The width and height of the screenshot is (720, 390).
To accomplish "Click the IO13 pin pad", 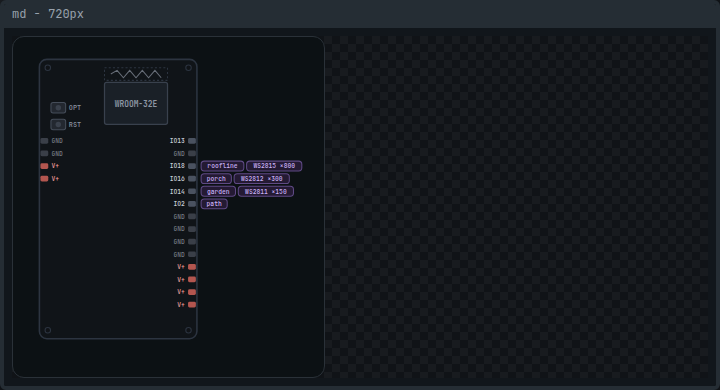I will pyautogui.click(x=192, y=141).
